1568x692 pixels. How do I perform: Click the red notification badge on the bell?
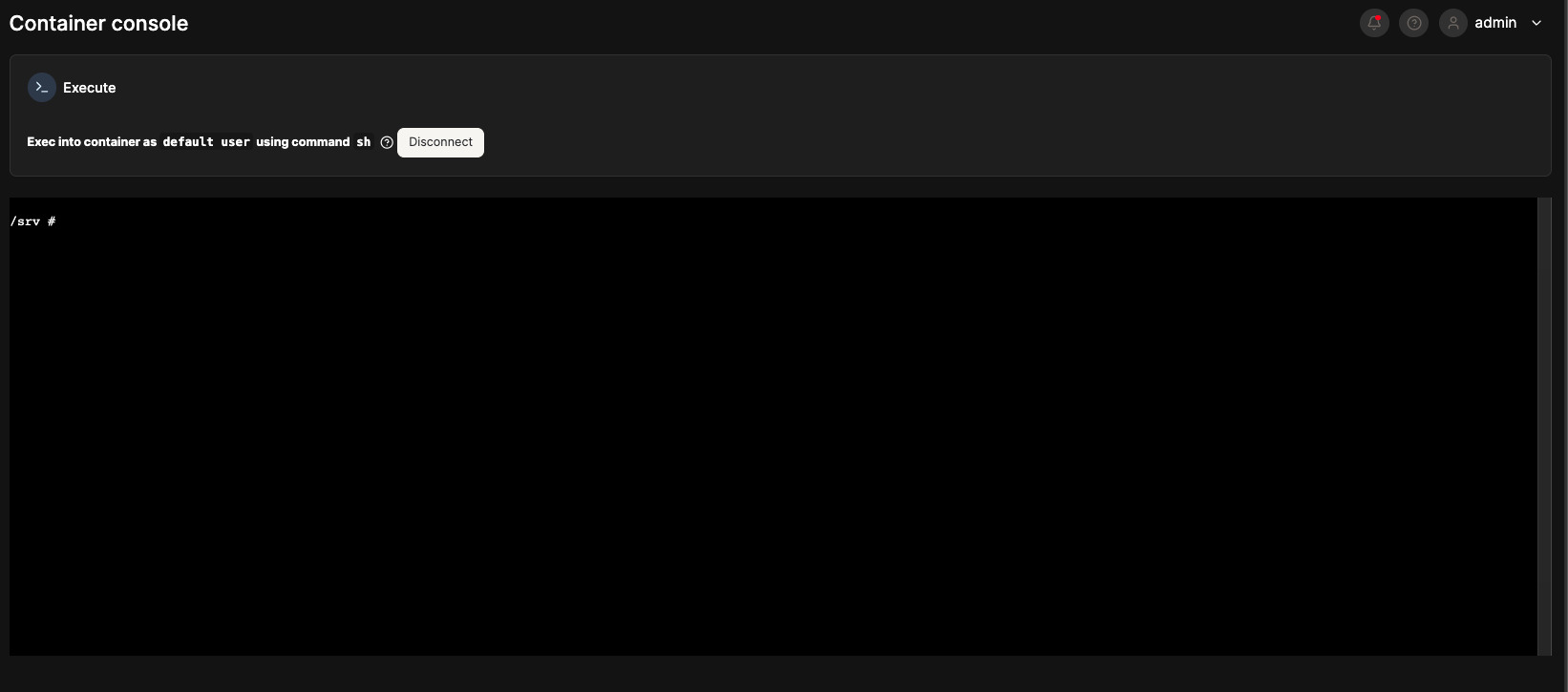tap(1378, 18)
